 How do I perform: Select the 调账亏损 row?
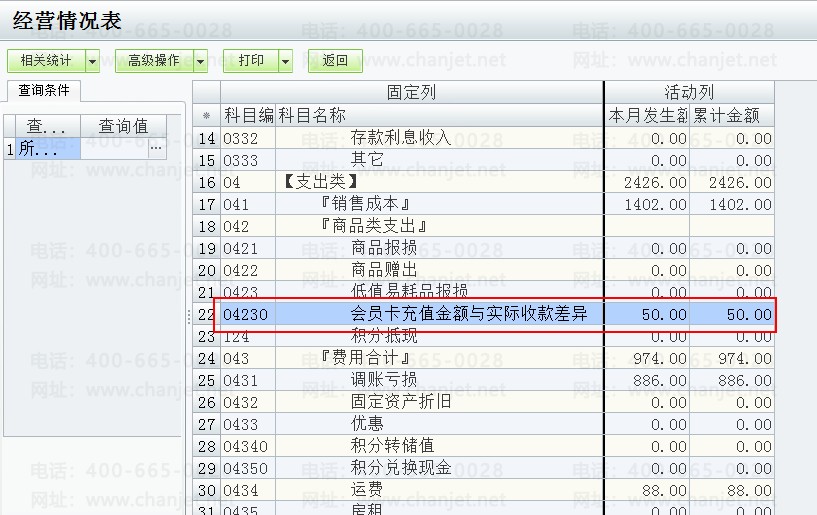pos(384,380)
